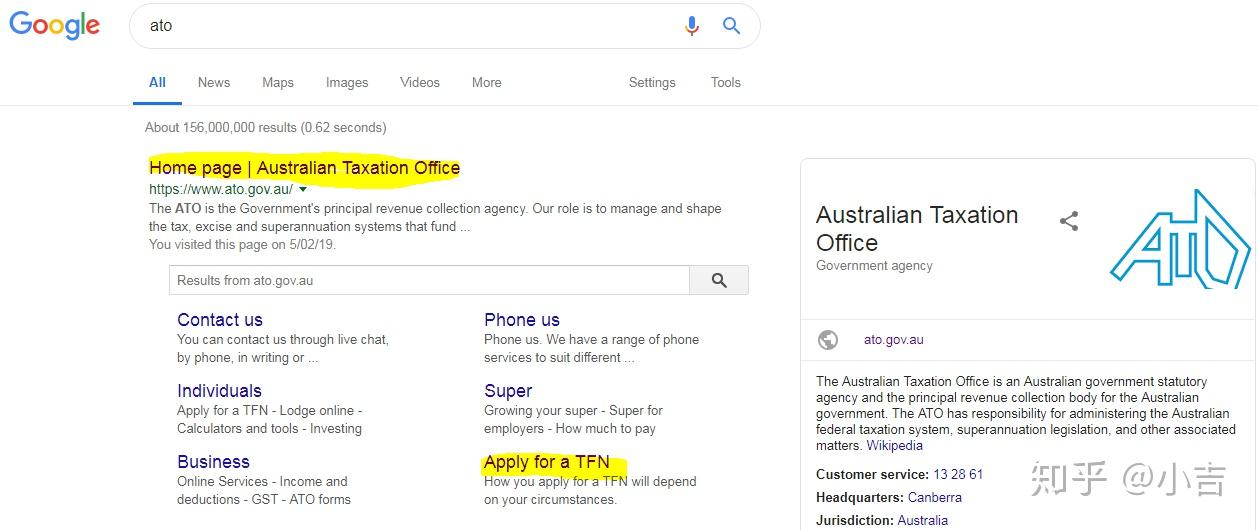Viewport: 1259px width, 530px height.
Task: Click the blue magnifier search icon
Action: [732, 26]
